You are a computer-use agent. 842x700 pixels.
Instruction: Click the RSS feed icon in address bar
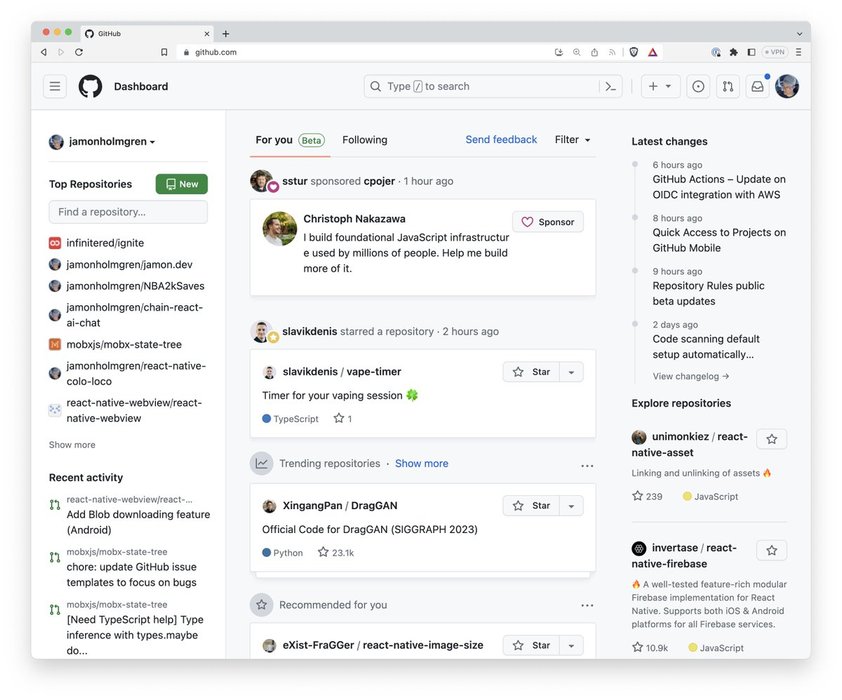pyautogui.click(x=612, y=52)
